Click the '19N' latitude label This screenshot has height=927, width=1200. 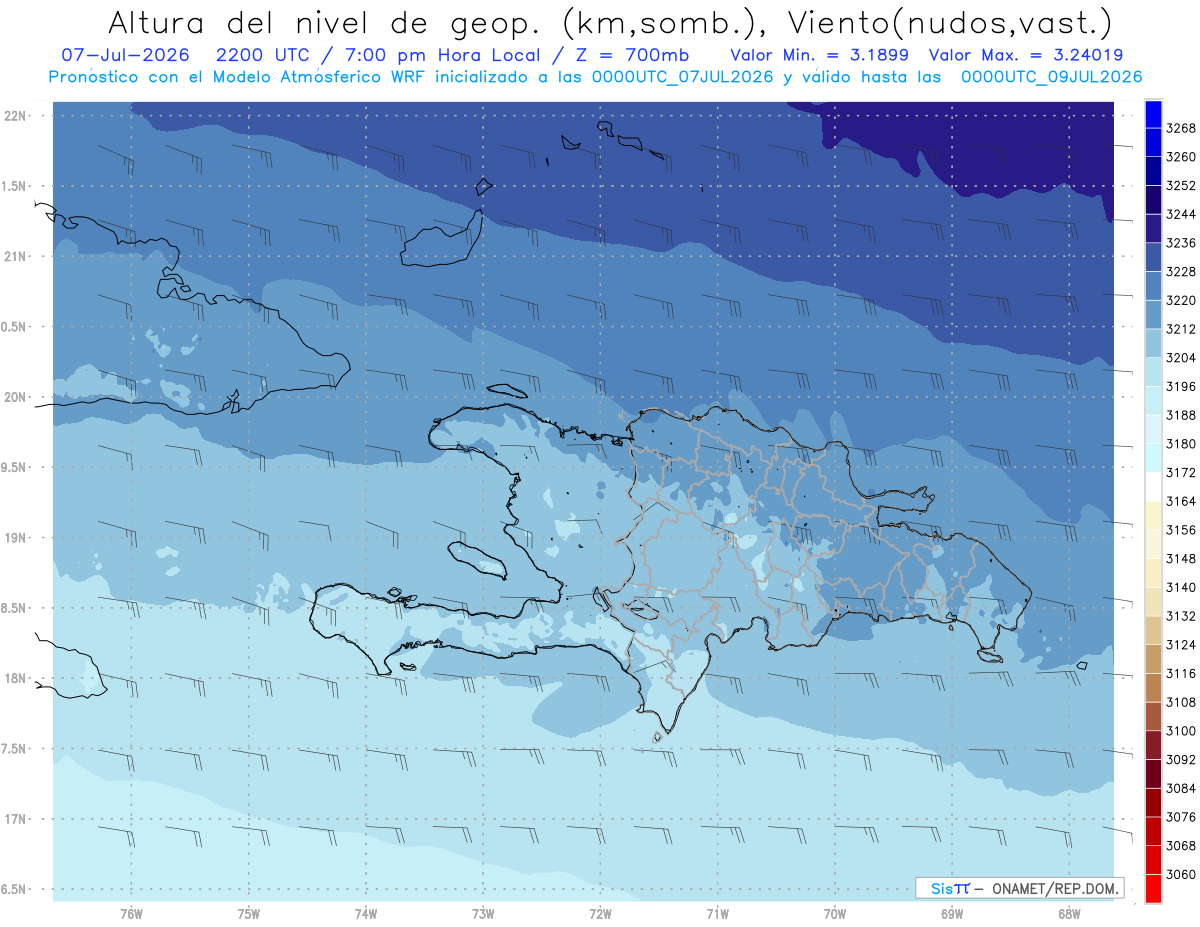[16, 538]
